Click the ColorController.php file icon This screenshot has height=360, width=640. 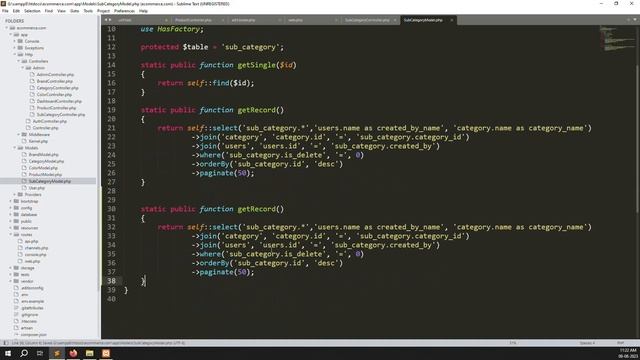(32, 94)
